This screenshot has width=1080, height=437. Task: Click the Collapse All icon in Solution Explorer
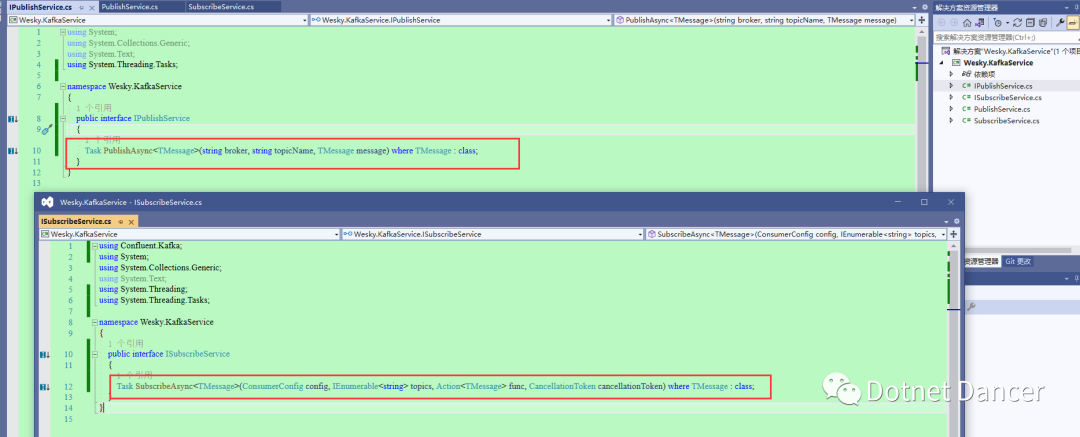[1030, 23]
